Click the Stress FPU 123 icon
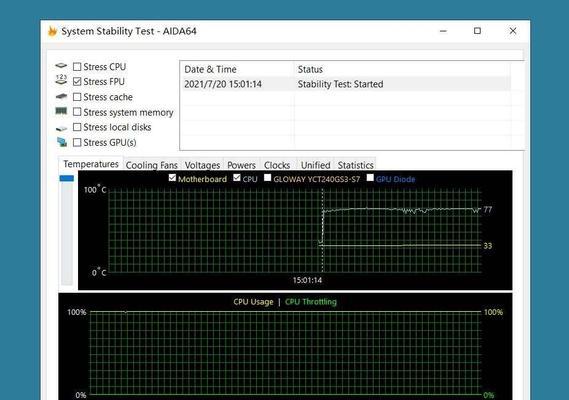Screen dimensions: 569x400 (x=61, y=79)
